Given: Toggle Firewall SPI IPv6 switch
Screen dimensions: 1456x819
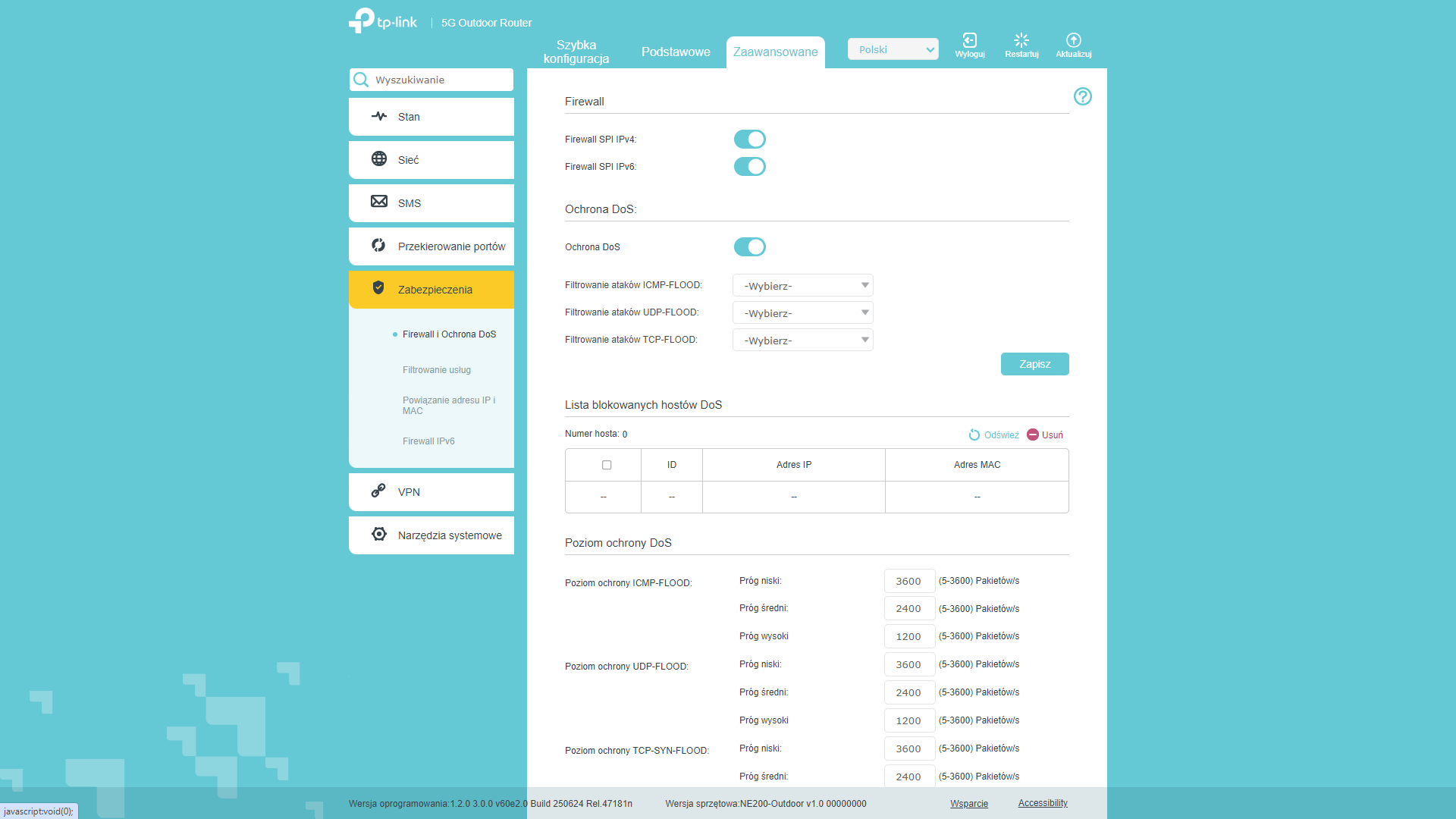Looking at the screenshot, I should point(749,167).
